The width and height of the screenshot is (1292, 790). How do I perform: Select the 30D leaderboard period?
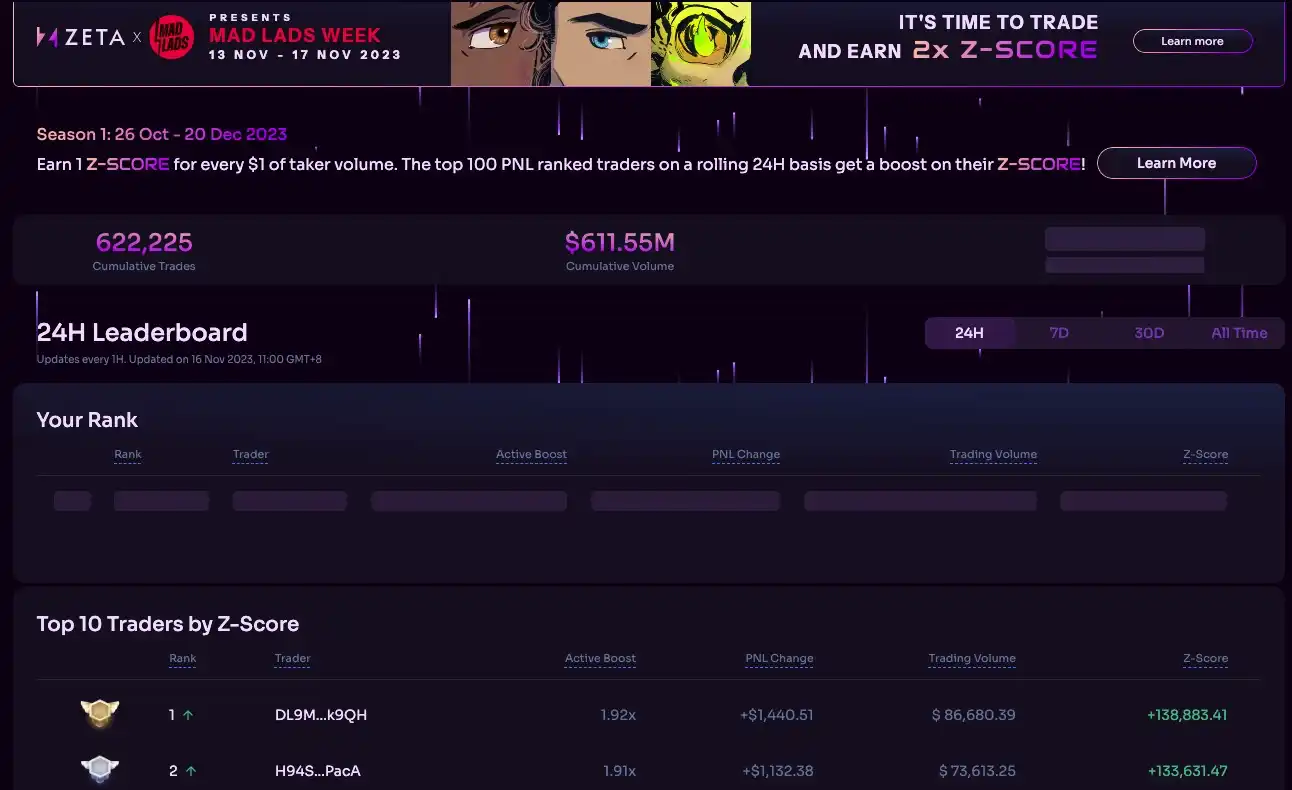click(1149, 333)
